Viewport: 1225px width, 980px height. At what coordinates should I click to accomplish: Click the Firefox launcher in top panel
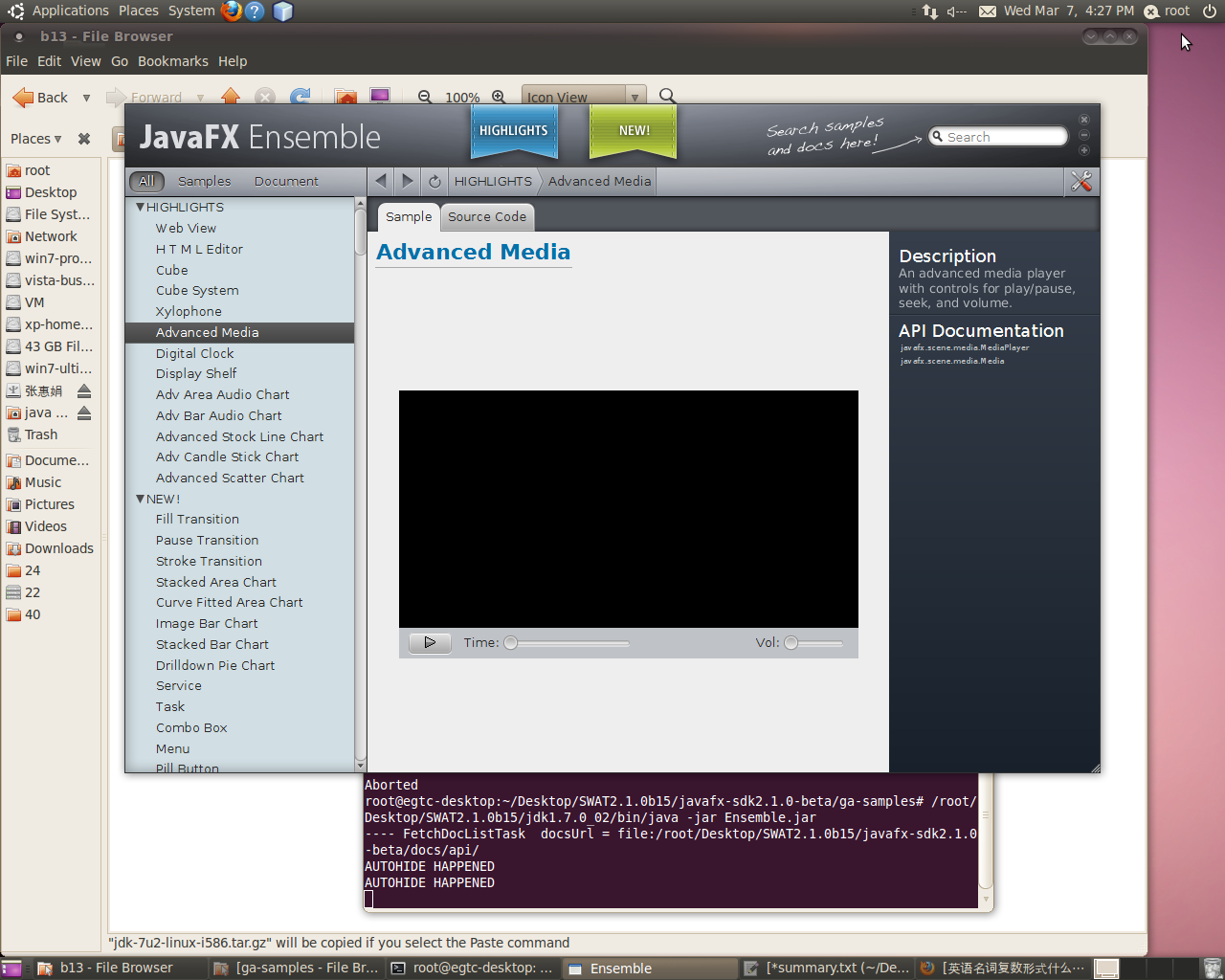pos(232,11)
